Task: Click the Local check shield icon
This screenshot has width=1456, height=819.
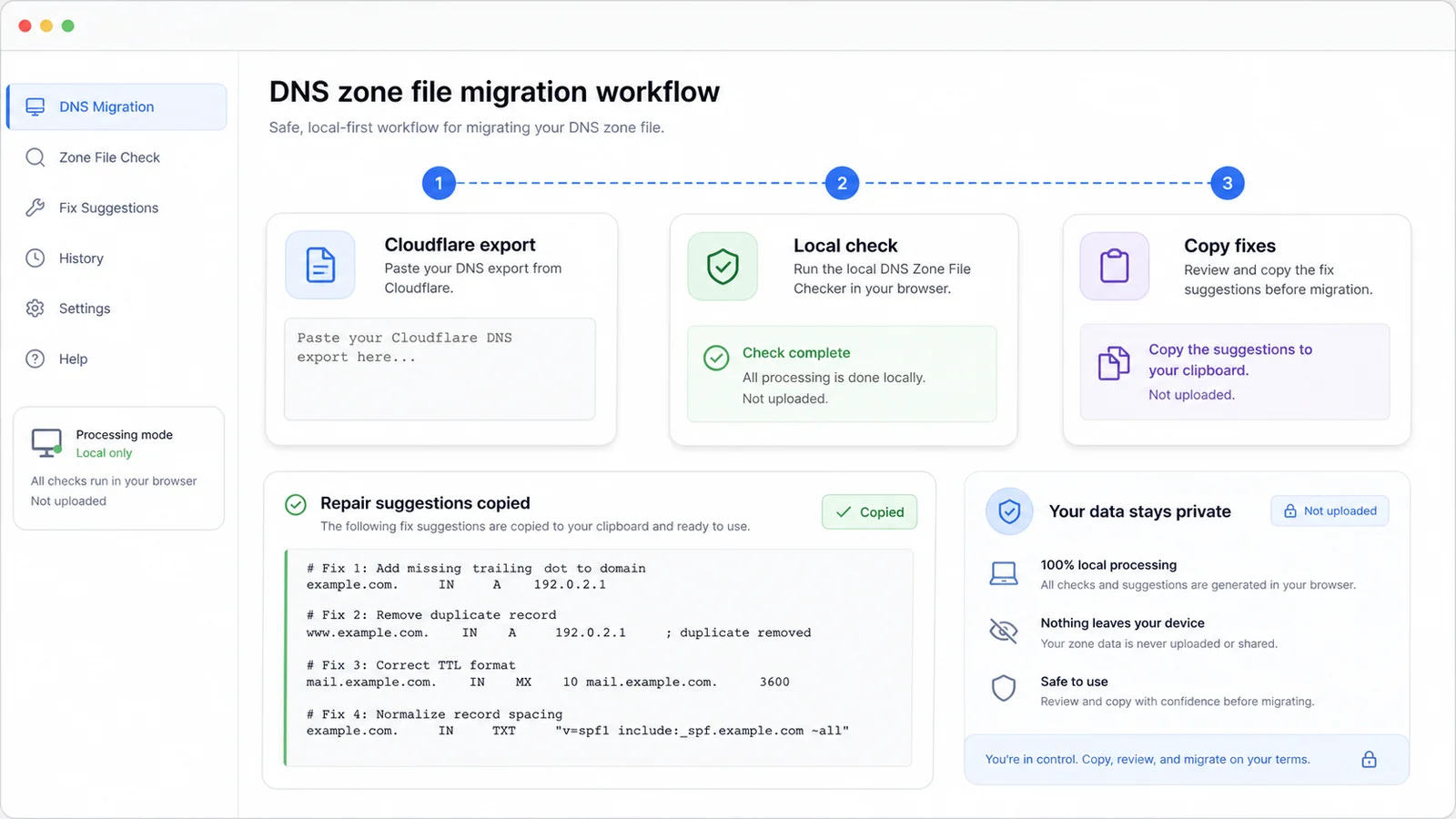Action: pos(723,267)
